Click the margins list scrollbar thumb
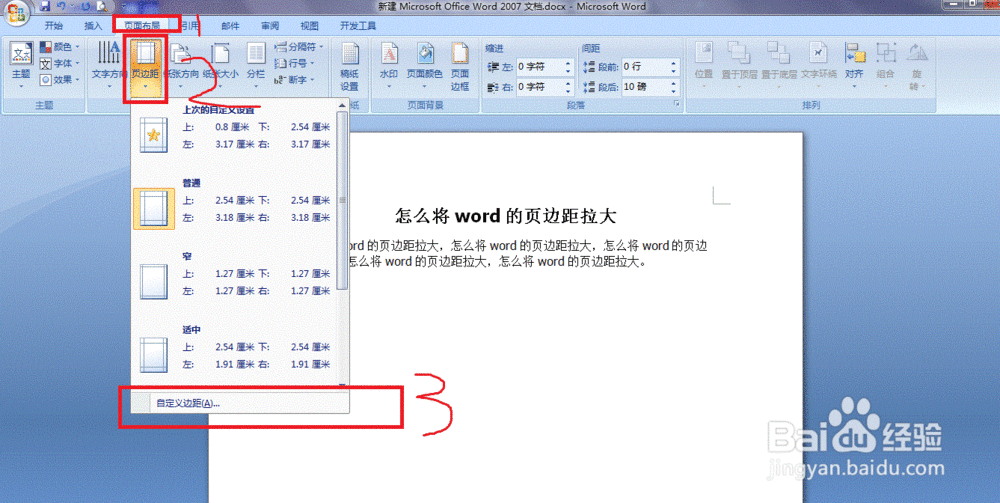This screenshot has height=503, width=1000. click(342, 200)
